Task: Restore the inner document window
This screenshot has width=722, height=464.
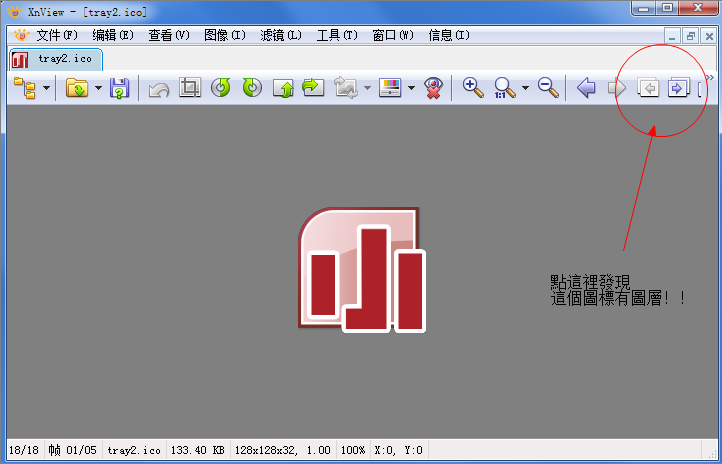Action: 691,36
